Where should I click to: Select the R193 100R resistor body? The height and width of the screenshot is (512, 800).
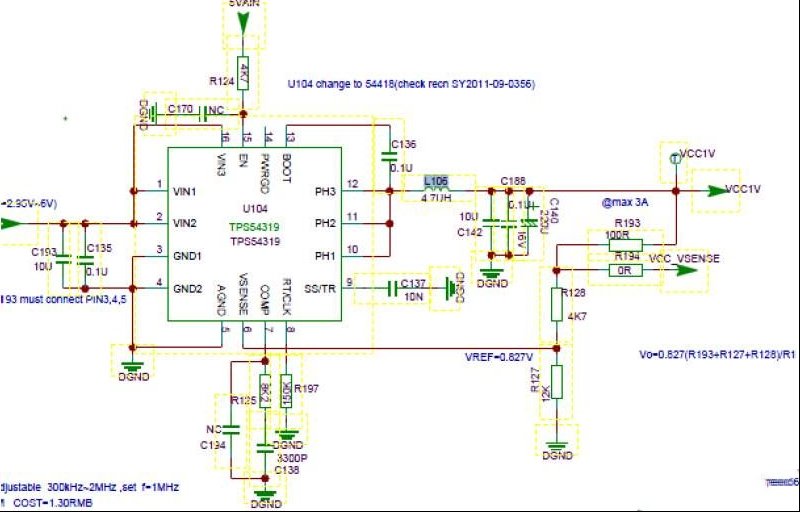click(x=626, y=245)
